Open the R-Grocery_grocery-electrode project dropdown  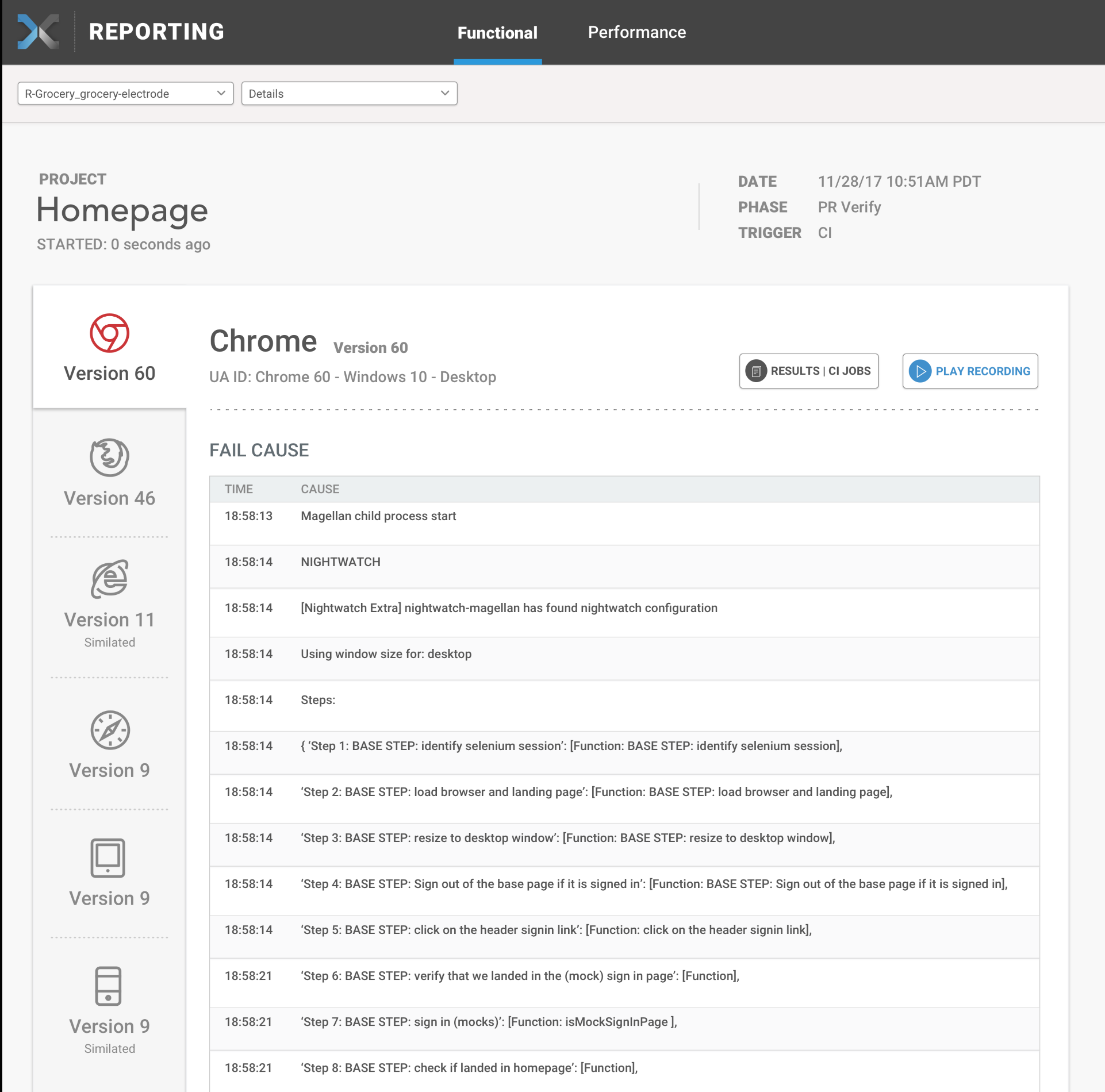[125, 93]
